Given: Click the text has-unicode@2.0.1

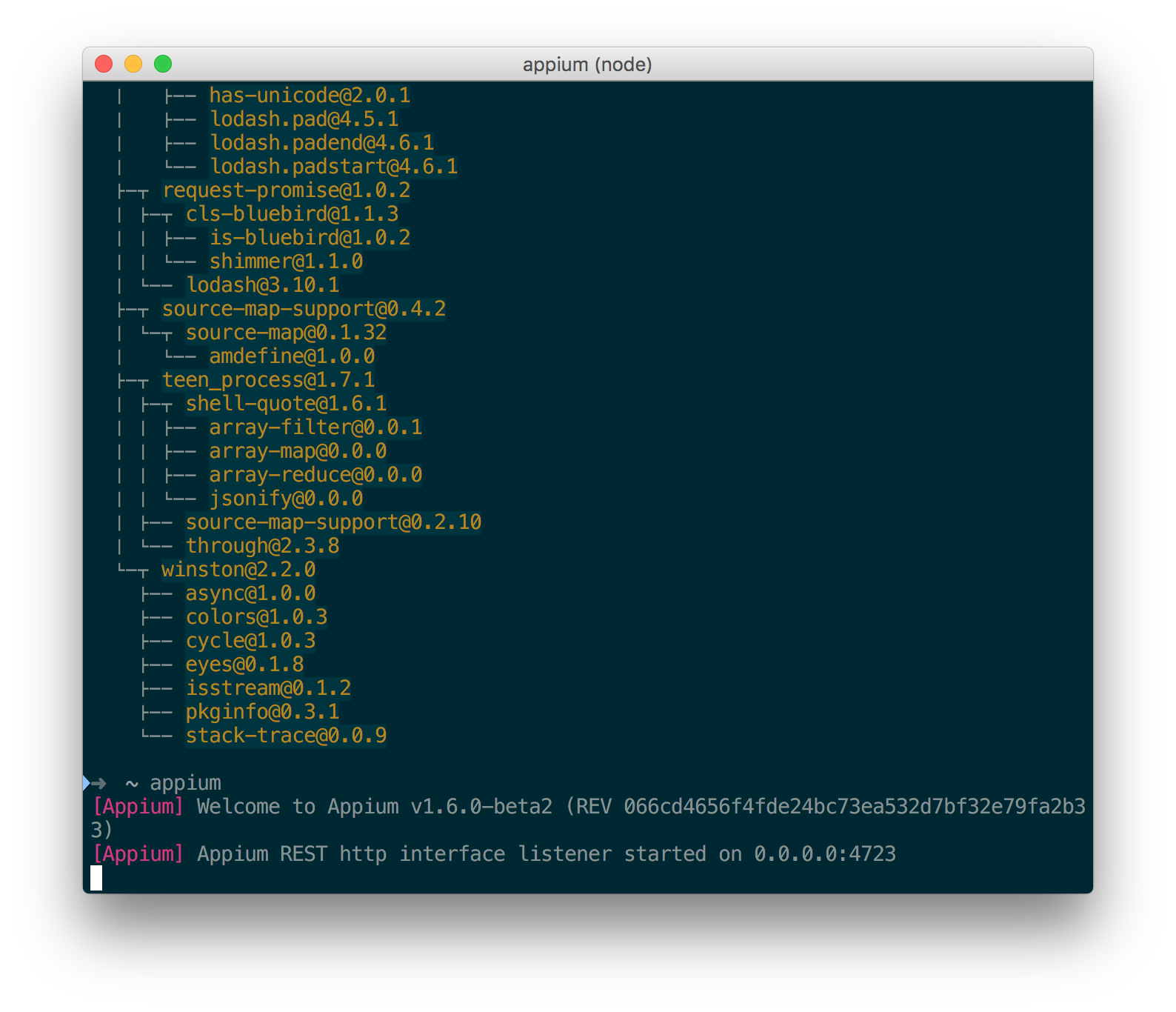Looking at the screenshot, I should [x=310, y=96].
